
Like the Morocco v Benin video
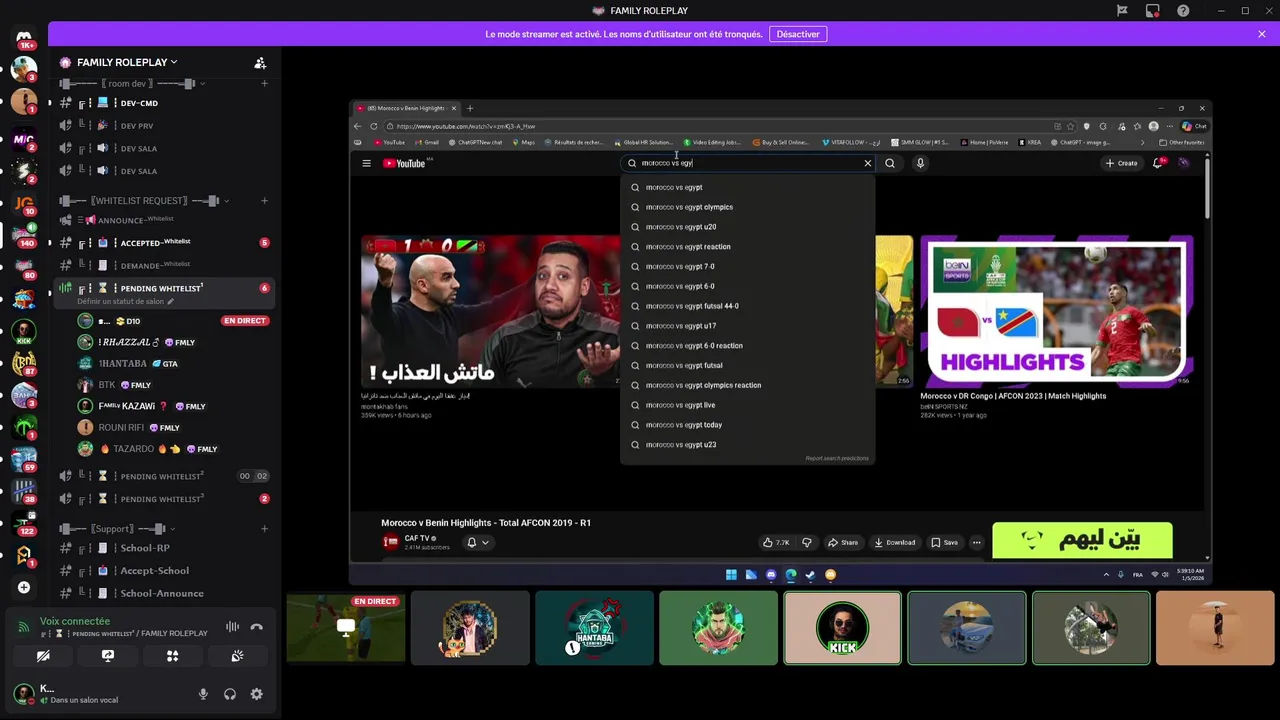(x=776, y=542)
